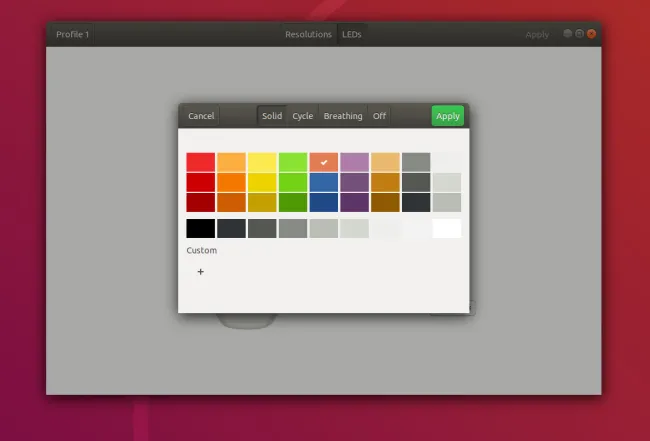The height and width of the screenshot is (441, 650).
Task: Turn LED off with the Off tab
Action: click(x=379, y=116)
